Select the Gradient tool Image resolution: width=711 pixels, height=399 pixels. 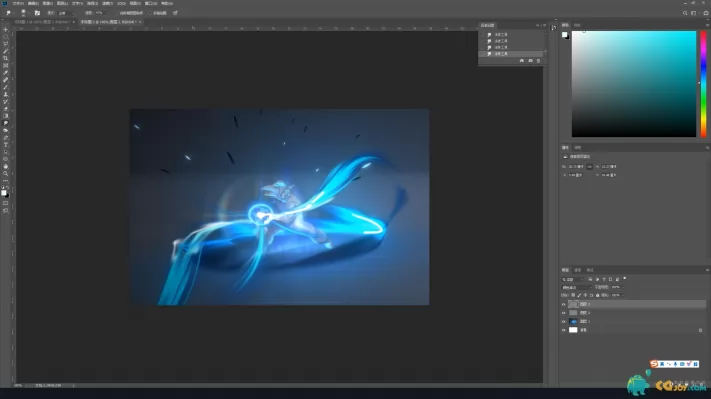5,116
